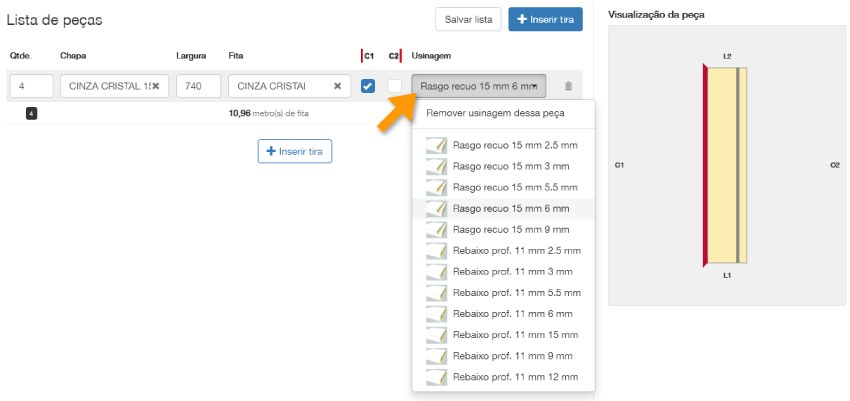Click the Visualização da peça heading

(x=656, y=15)
